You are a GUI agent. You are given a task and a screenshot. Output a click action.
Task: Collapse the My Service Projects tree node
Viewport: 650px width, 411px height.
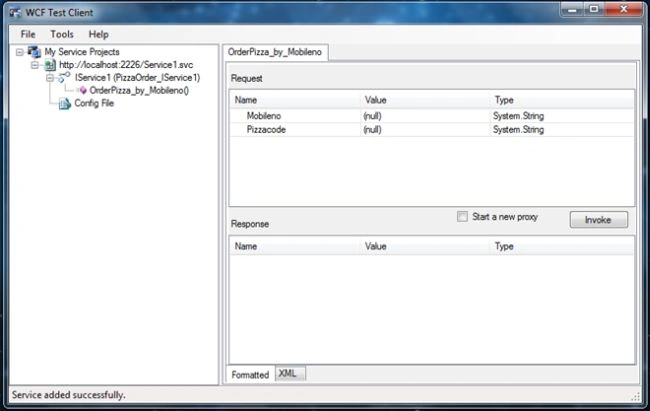click(19, 52)
